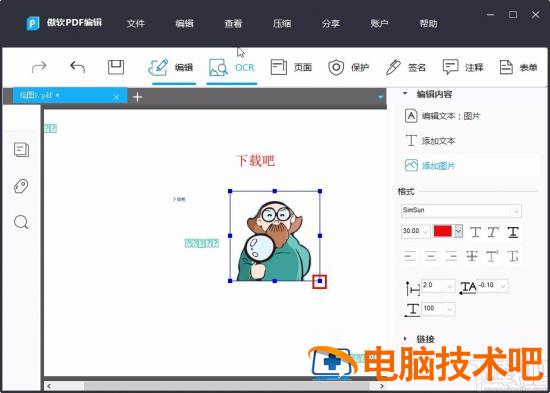Close the current pdf document tab
The image size is (550, 393).
tap(116, 97)
